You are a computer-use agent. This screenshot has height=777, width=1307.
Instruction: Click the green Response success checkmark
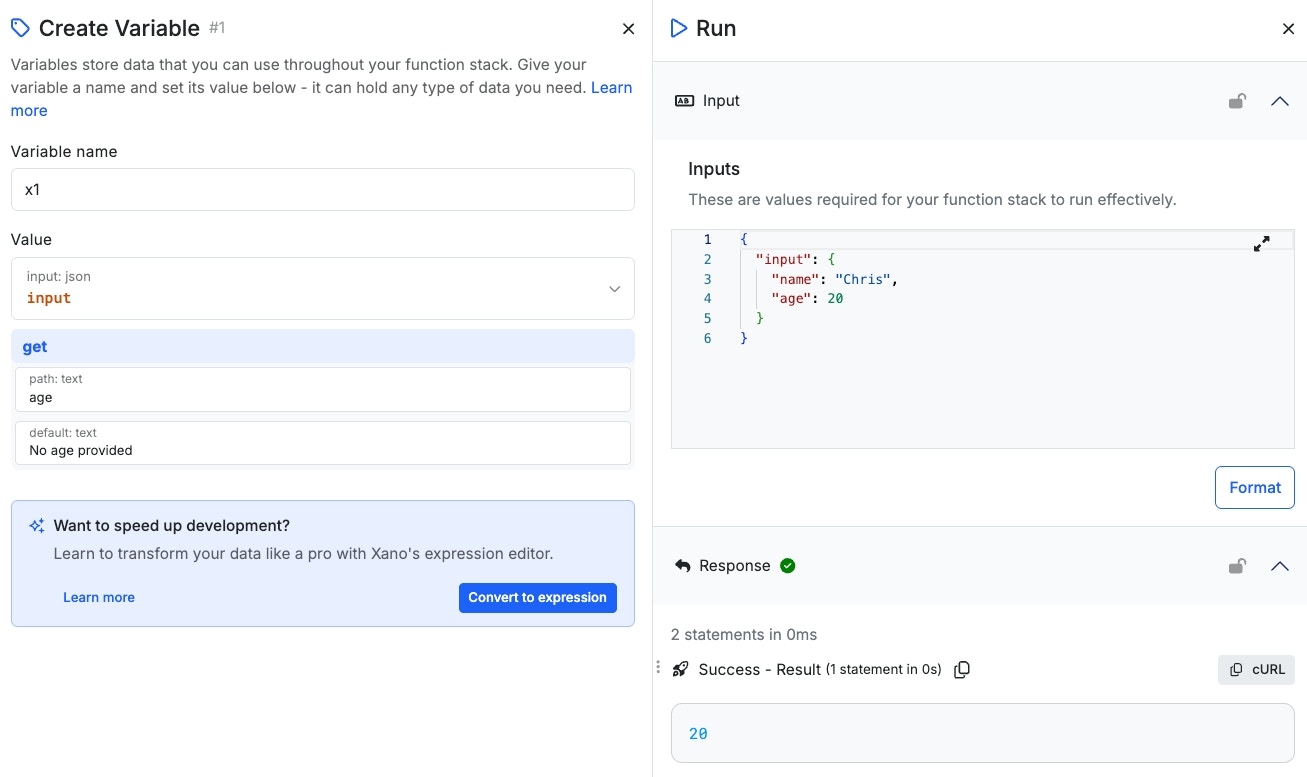[788, 566]
